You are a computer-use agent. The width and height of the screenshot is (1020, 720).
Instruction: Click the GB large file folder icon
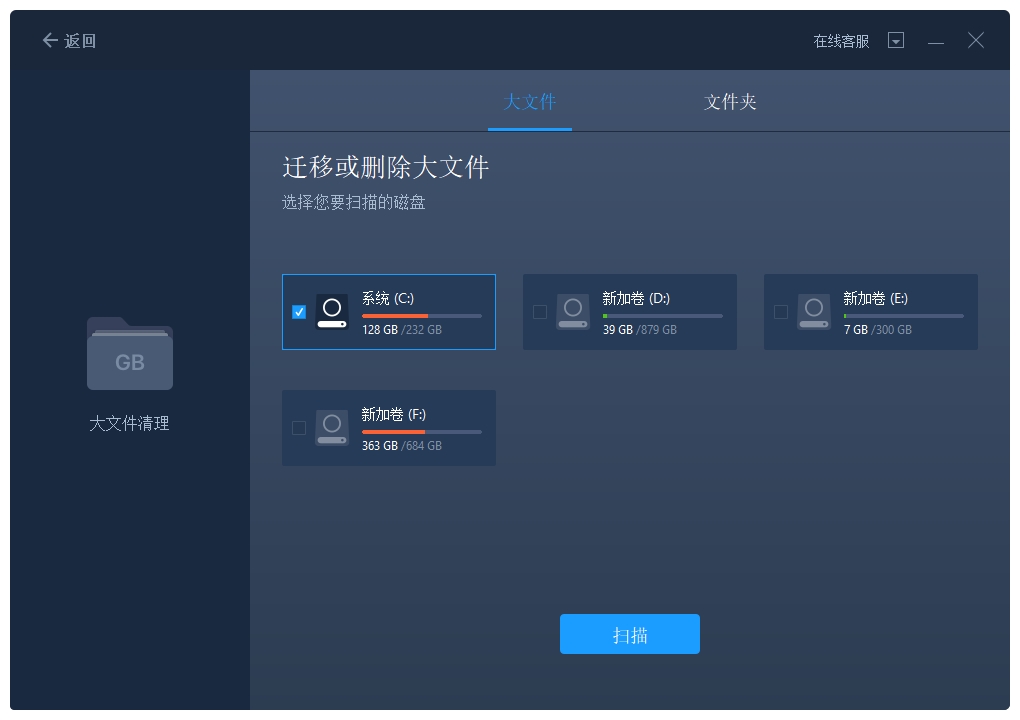click(x=130, y=354)
